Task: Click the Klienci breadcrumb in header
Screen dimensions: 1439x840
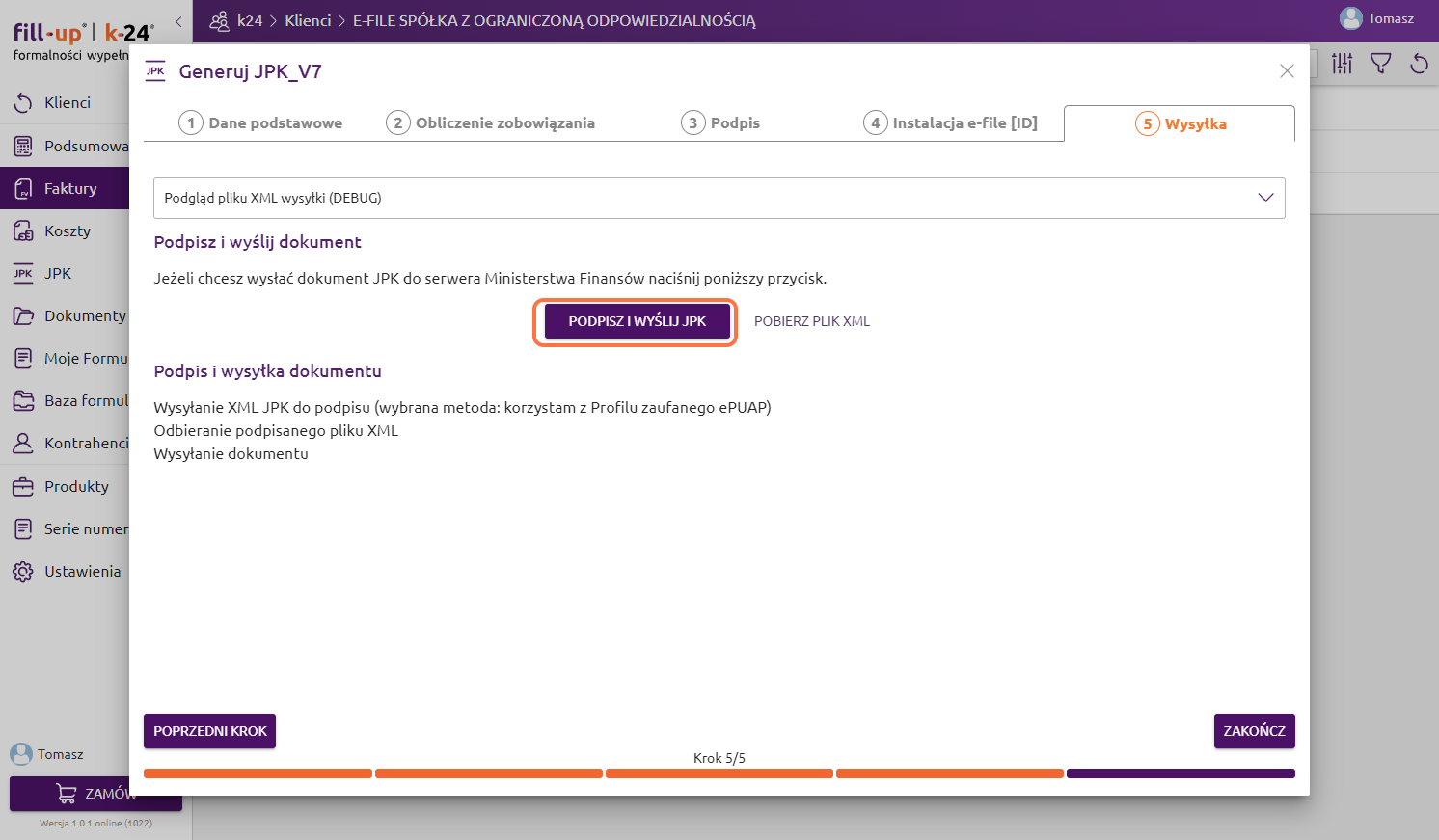Action: [x=308, y=20]
